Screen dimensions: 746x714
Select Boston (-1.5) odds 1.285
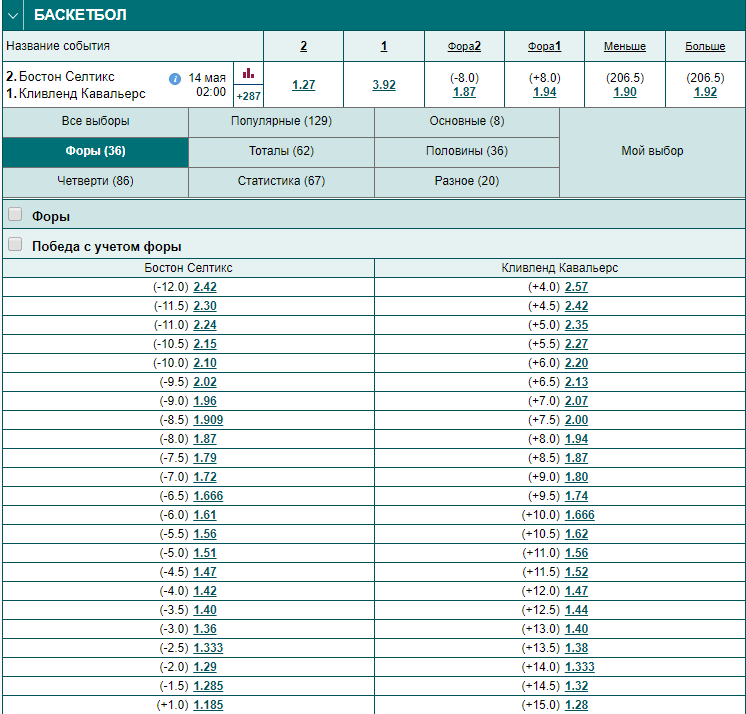coord(208,686)
